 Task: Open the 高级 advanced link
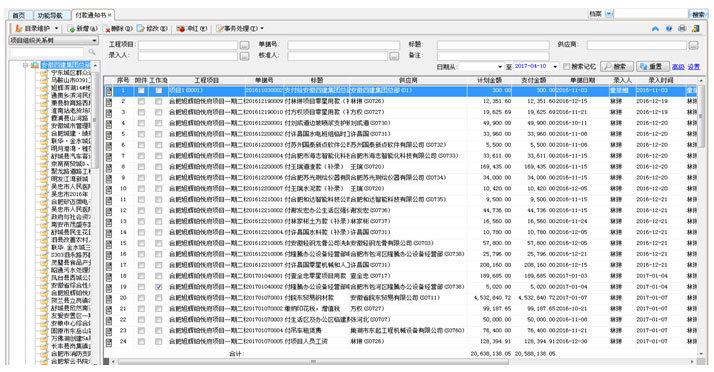point(678,67)
